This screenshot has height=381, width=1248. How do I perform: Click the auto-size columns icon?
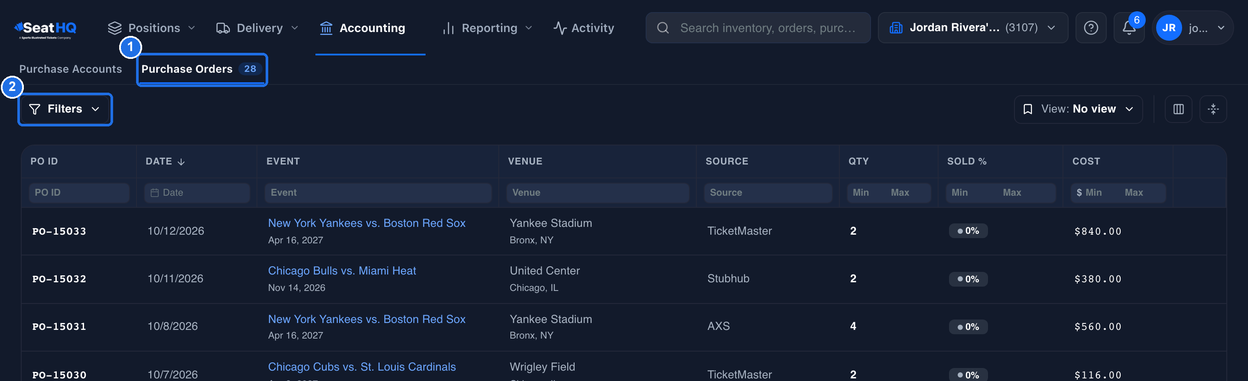1213,109
